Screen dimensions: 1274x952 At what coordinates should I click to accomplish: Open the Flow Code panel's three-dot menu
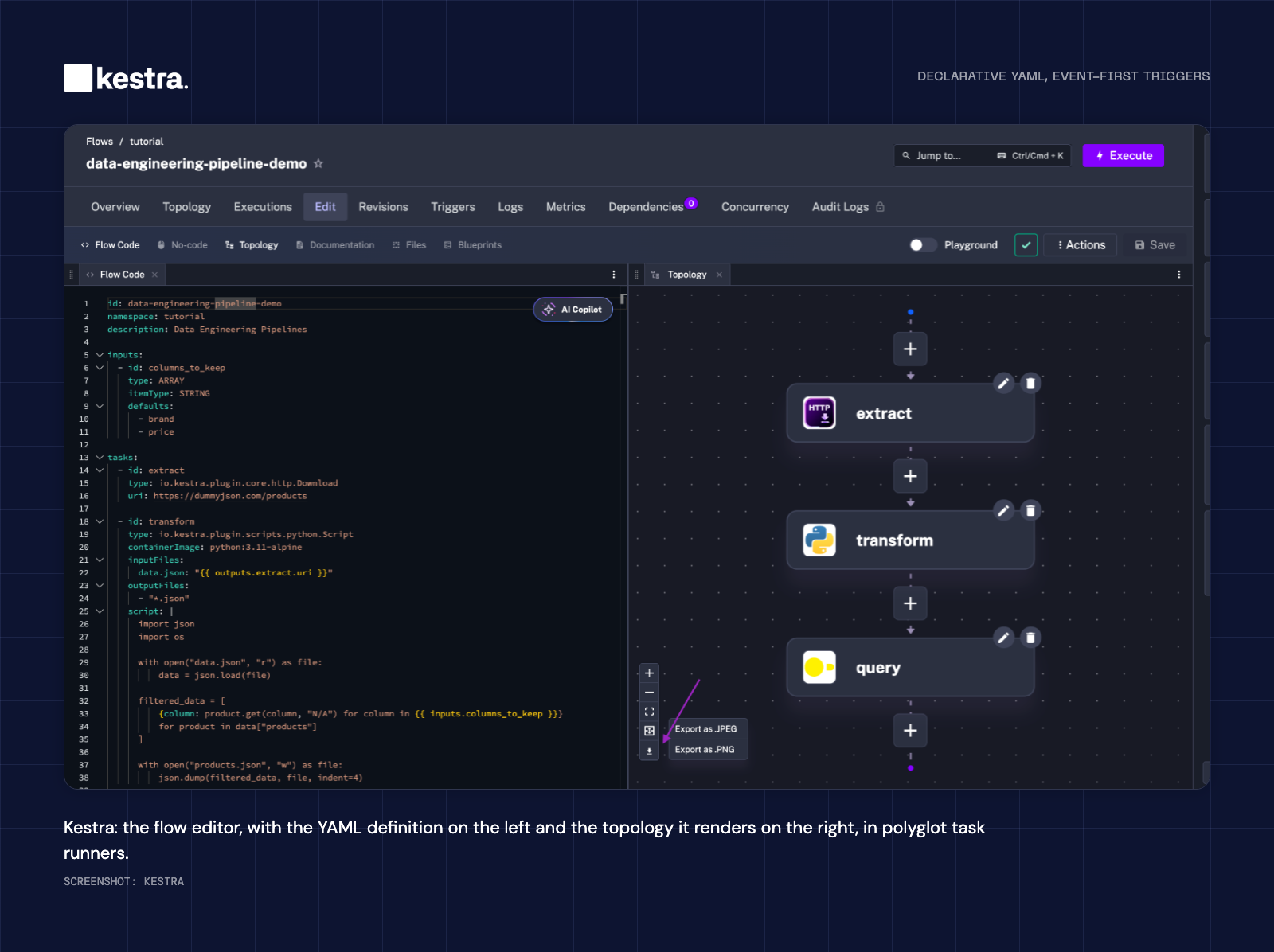click(614, 275)
